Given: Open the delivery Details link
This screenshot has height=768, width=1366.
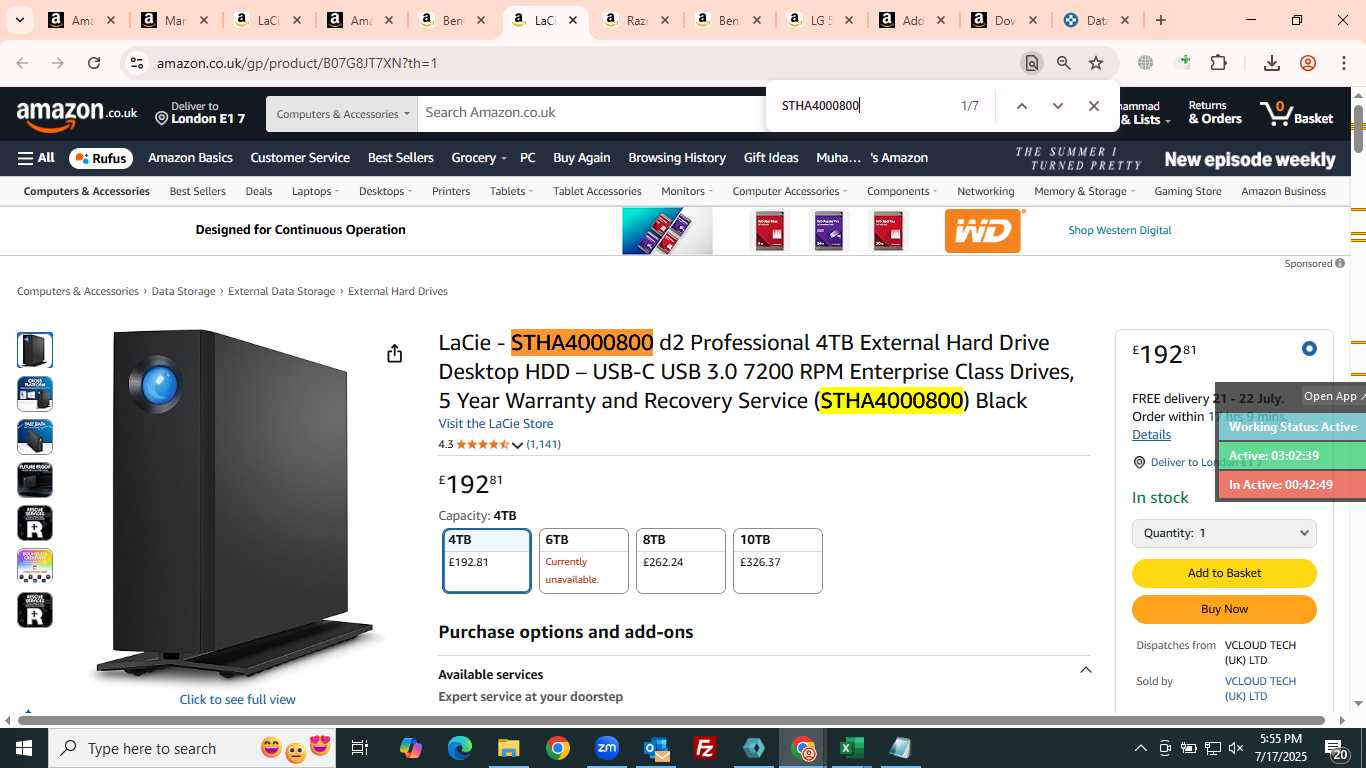Looking at the screenshot, I should 1151,434.
